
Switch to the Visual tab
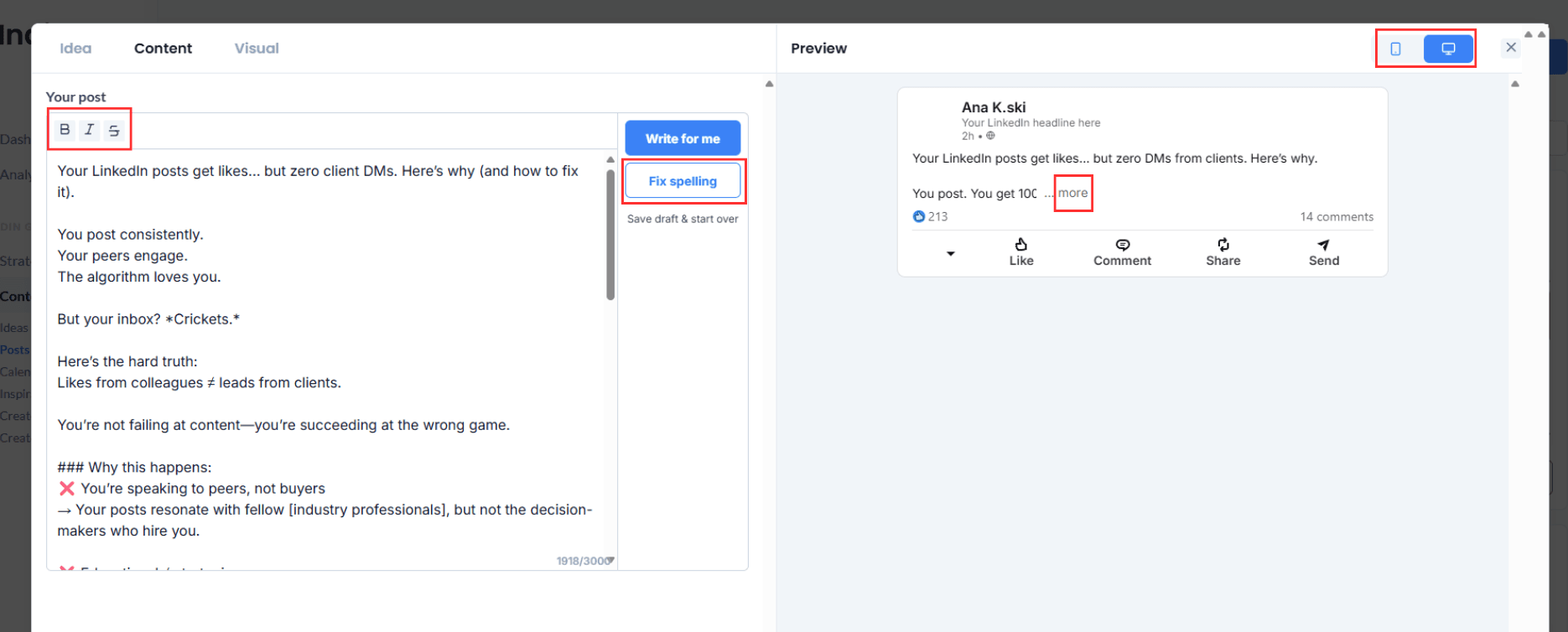tap(257, 49)
